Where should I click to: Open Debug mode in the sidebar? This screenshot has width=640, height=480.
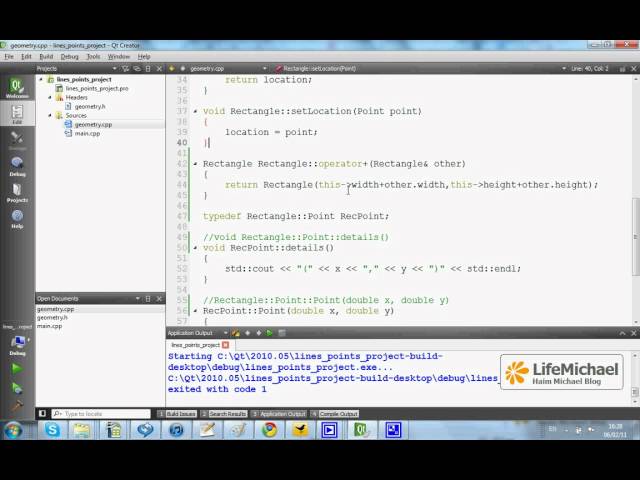pyautogui.click(x=17, y=166)
